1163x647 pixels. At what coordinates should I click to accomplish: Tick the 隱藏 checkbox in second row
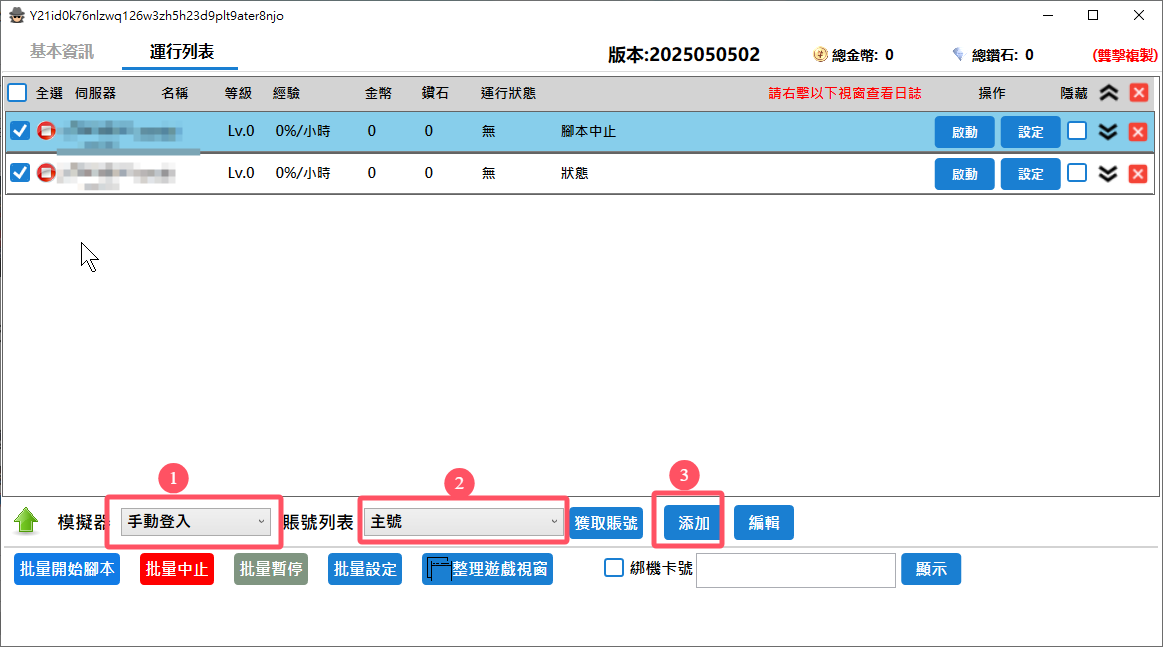[x=1077, y=173]
